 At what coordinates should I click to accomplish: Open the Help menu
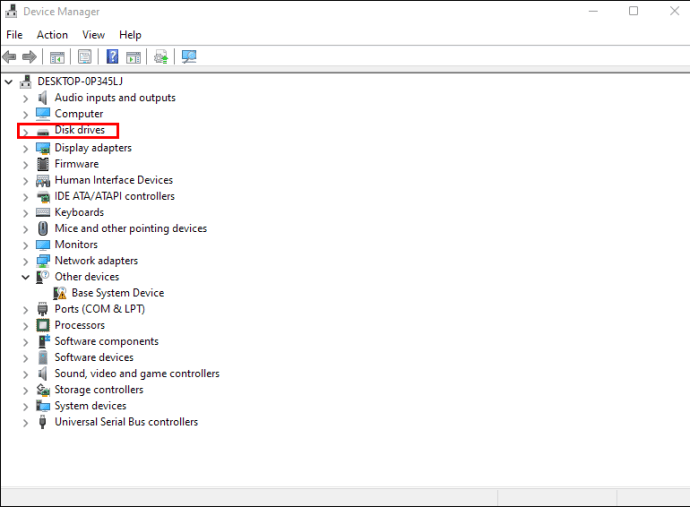(130, 35)
